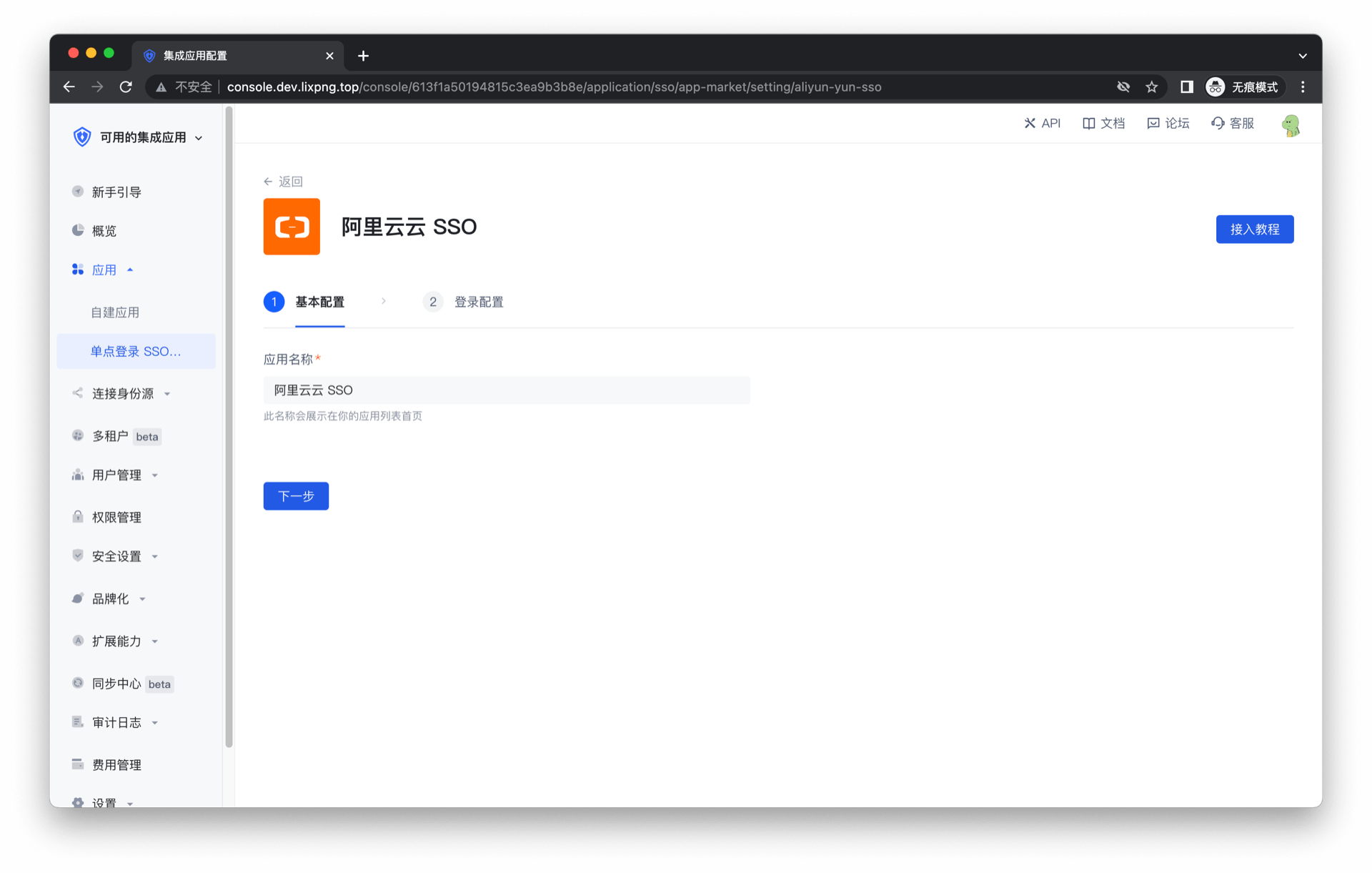Reload the page in browser

(x=126, y=87)
